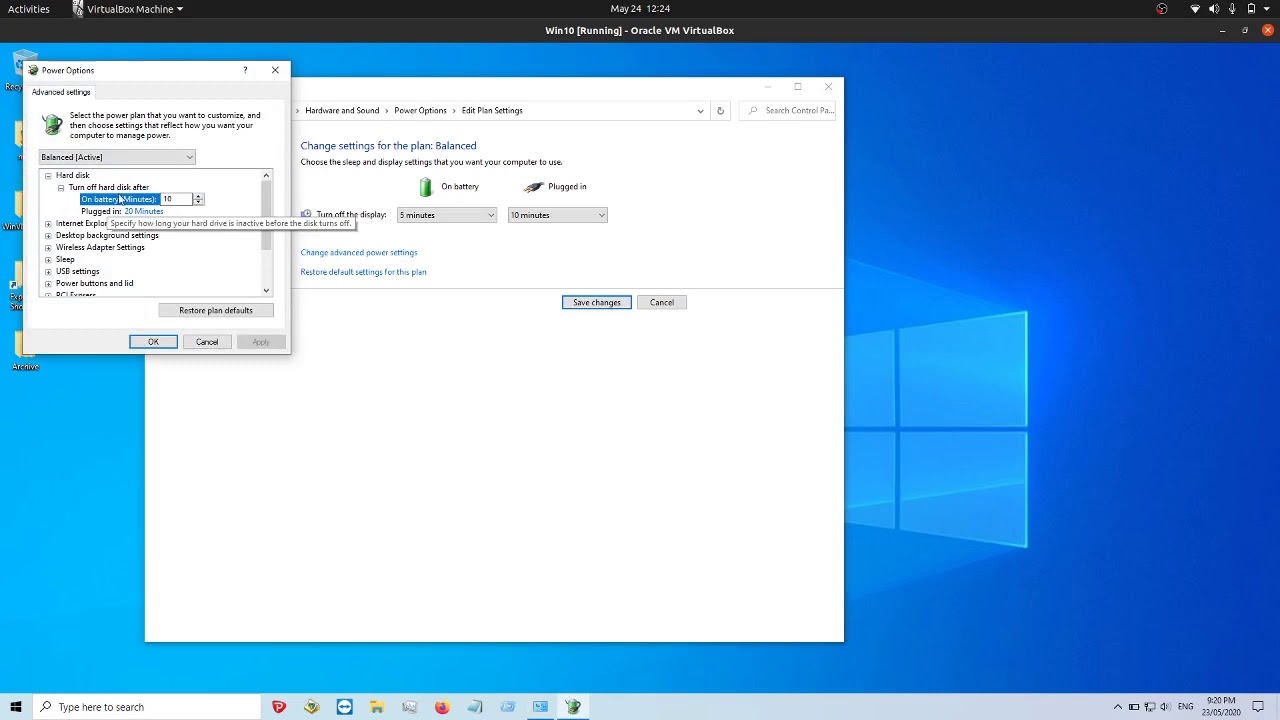Click the Windows taskbar clock
The width and height of the screenshot is (1280, 720).
[1221, 707]
